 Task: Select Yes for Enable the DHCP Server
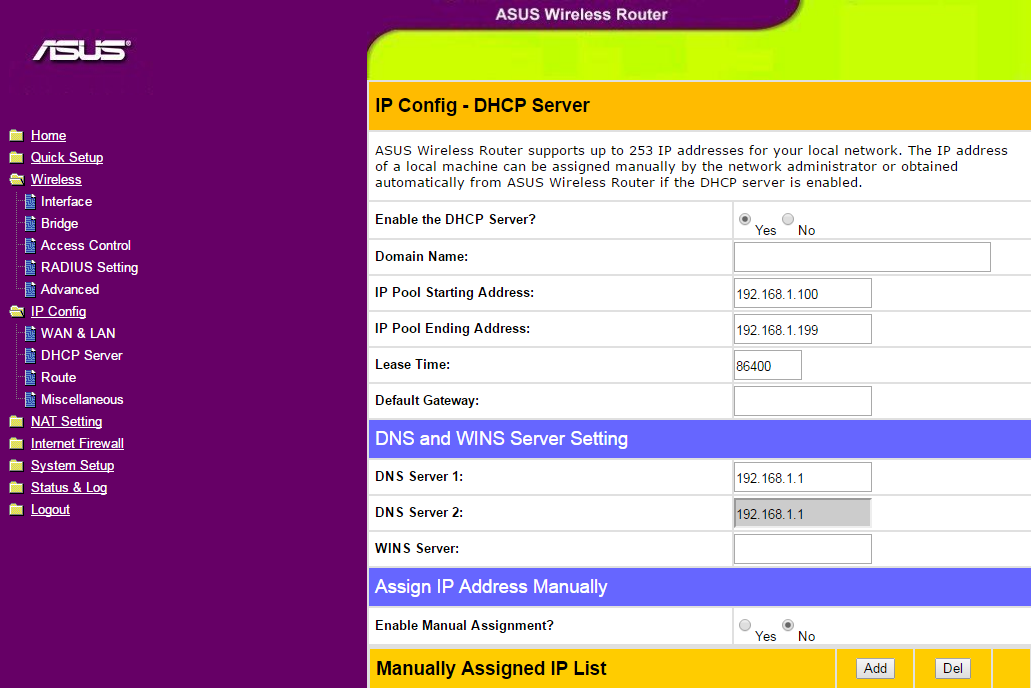[745, 219]
